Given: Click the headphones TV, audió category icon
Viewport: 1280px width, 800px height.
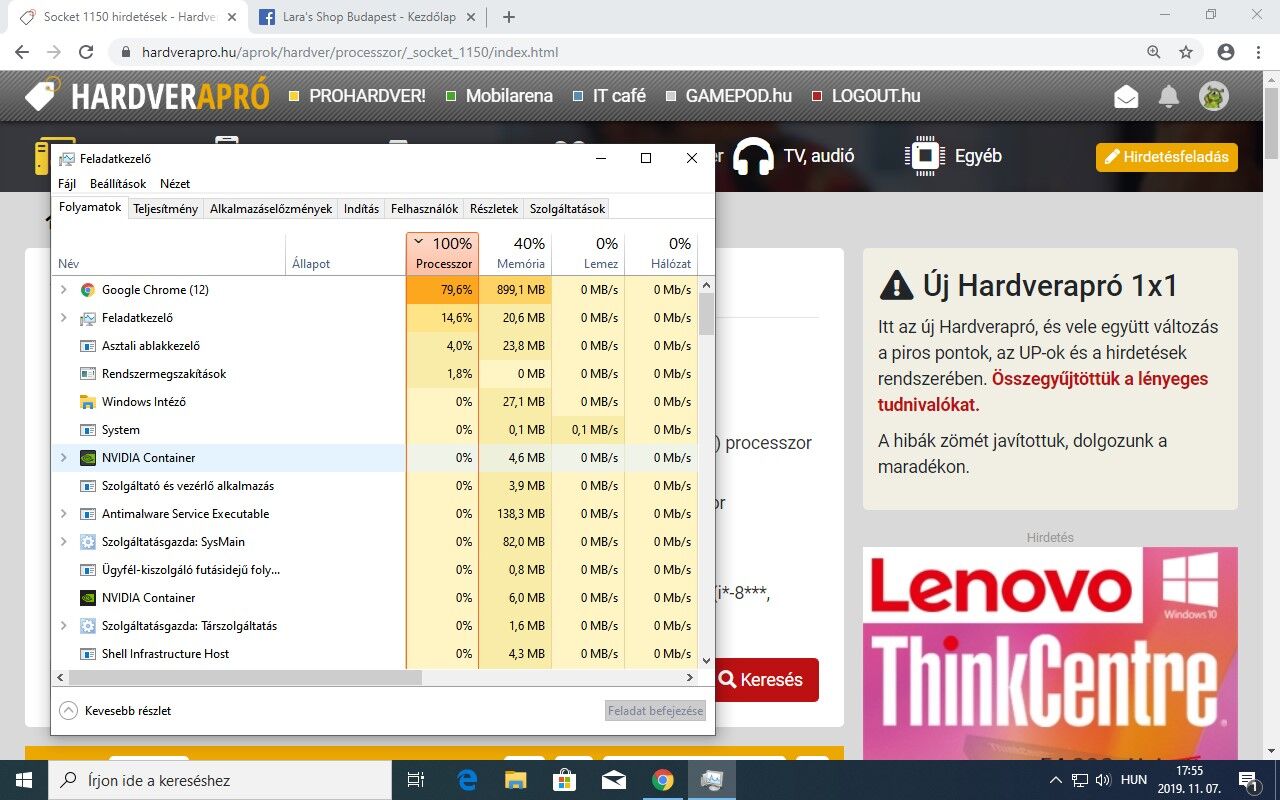Looking at the screenshot, I should 753,156.
